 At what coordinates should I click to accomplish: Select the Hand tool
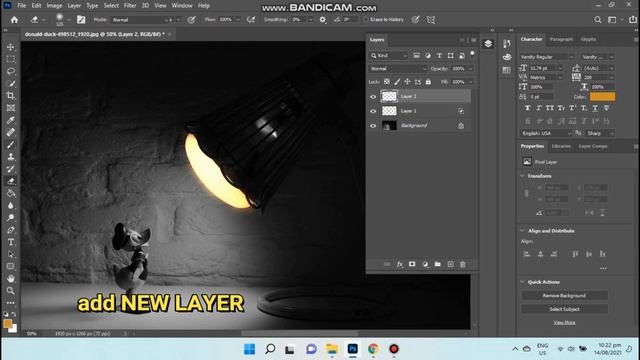(11, 278)
